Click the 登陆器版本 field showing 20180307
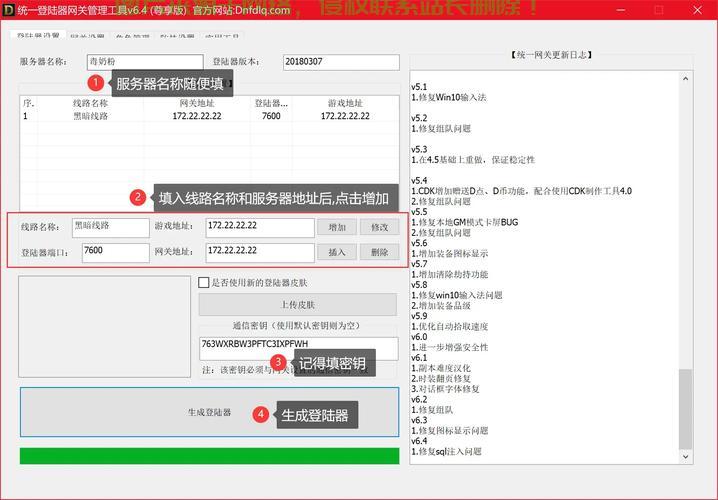Screen dimensions: 718x500 [341, 62]
